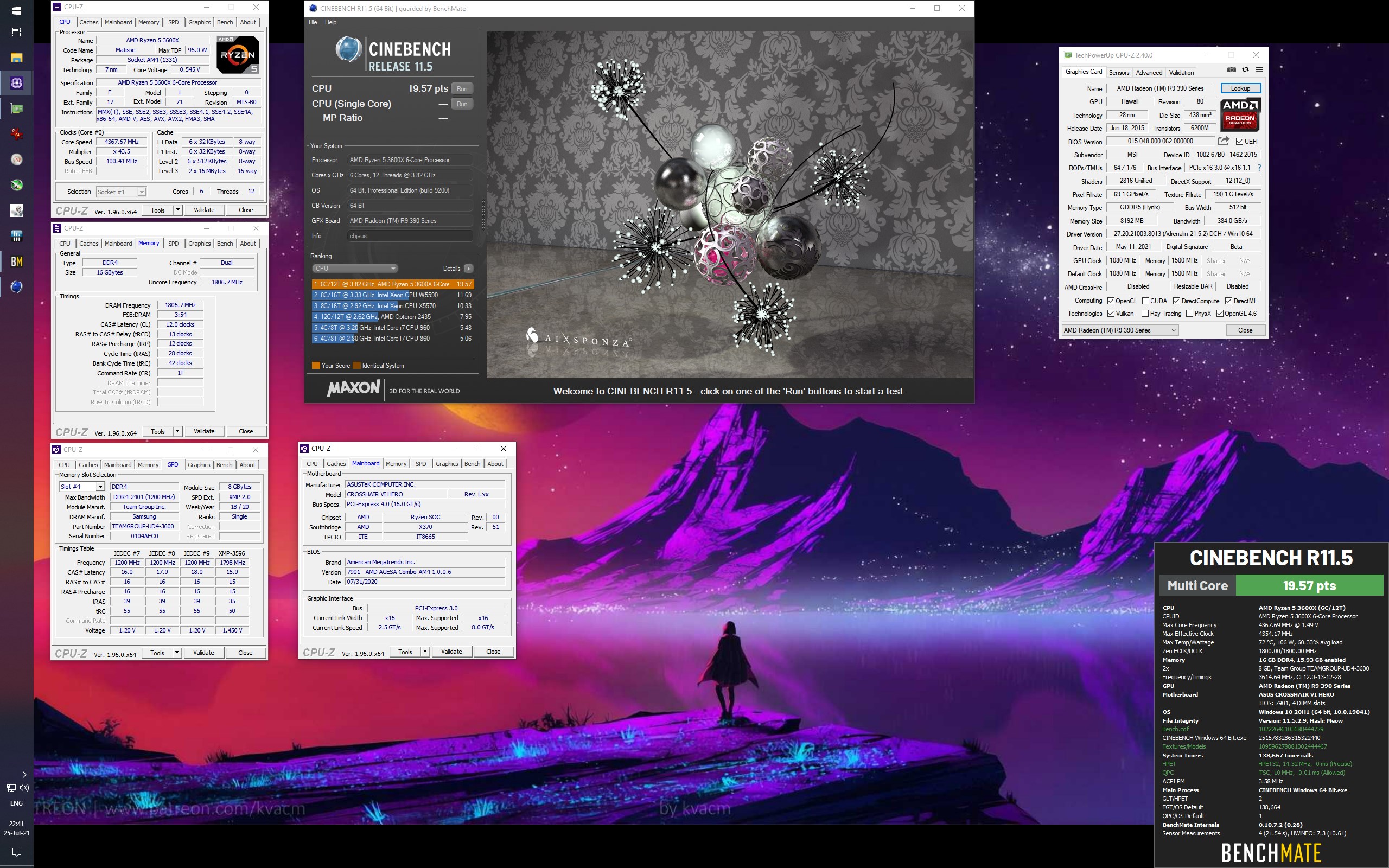Select the Xeon W5590 ranking score bar

click(393, 295)
